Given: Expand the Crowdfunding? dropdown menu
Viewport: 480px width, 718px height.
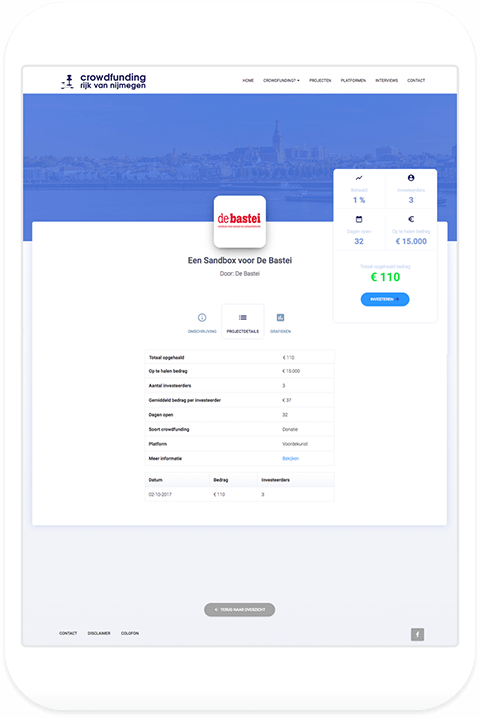Looking at the screenshot, I should [281, 81].
